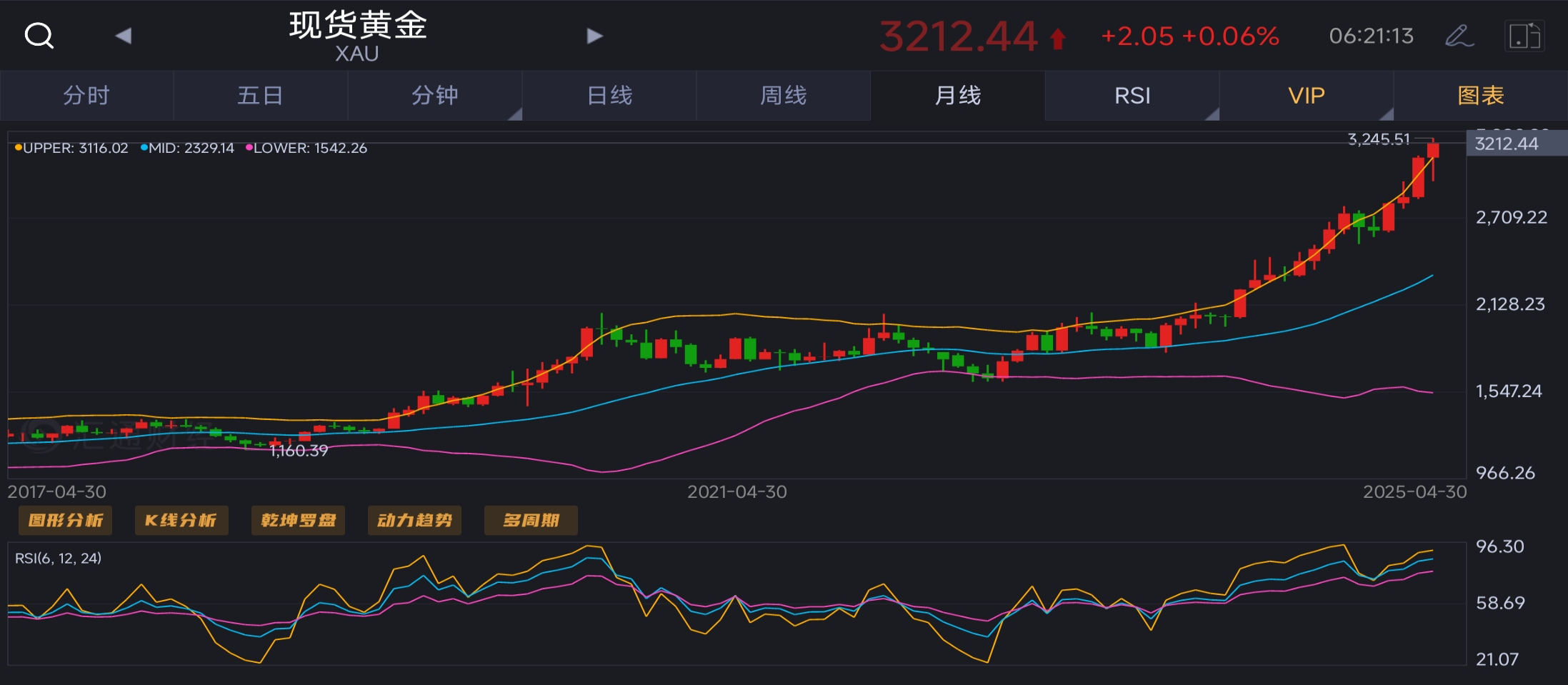Viewport: 1568px width, 685px height.
Task: Click the latest monthly candlestick
Action: (x=1433, y=151)
